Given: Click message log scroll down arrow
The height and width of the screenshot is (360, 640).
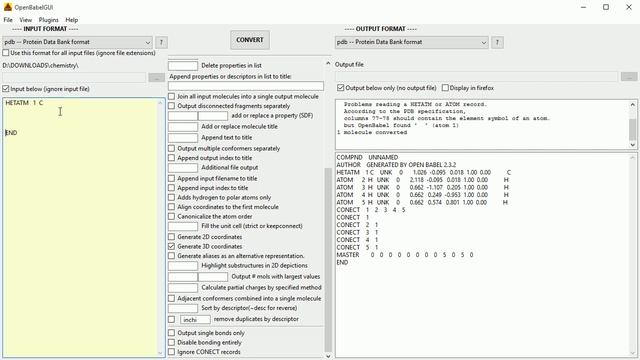Looking at the screenshot, I should [633, 144].
